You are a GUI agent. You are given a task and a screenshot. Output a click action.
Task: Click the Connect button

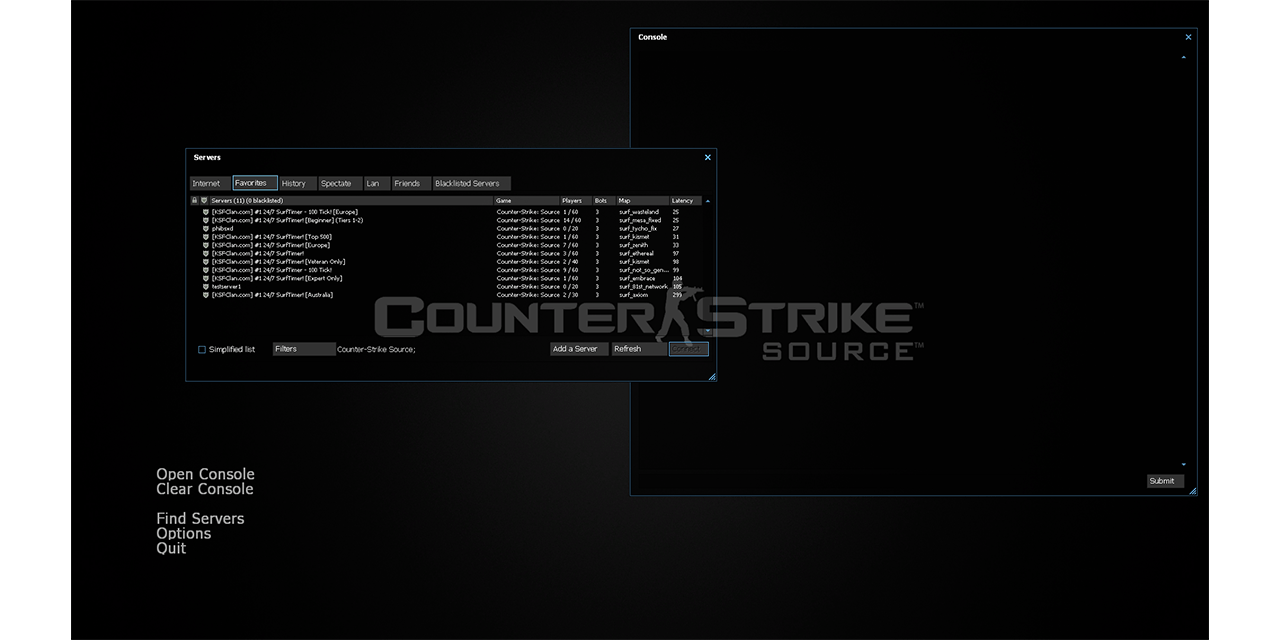pyautogui.click(x=689, y=349)
